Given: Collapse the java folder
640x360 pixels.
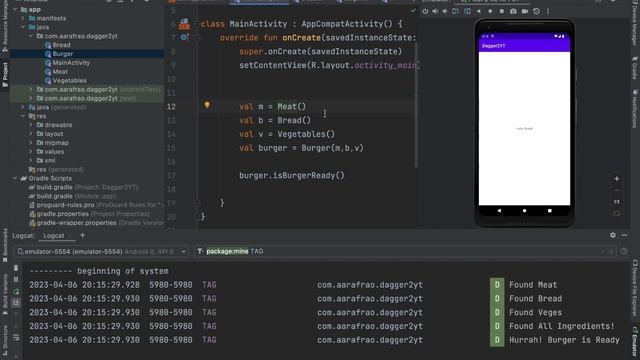Looking at the screenshot, I should [23, 27].
